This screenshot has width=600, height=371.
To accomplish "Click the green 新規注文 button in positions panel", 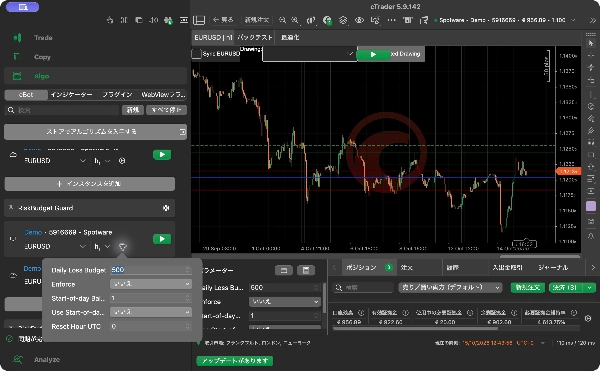I will [528, 287].
